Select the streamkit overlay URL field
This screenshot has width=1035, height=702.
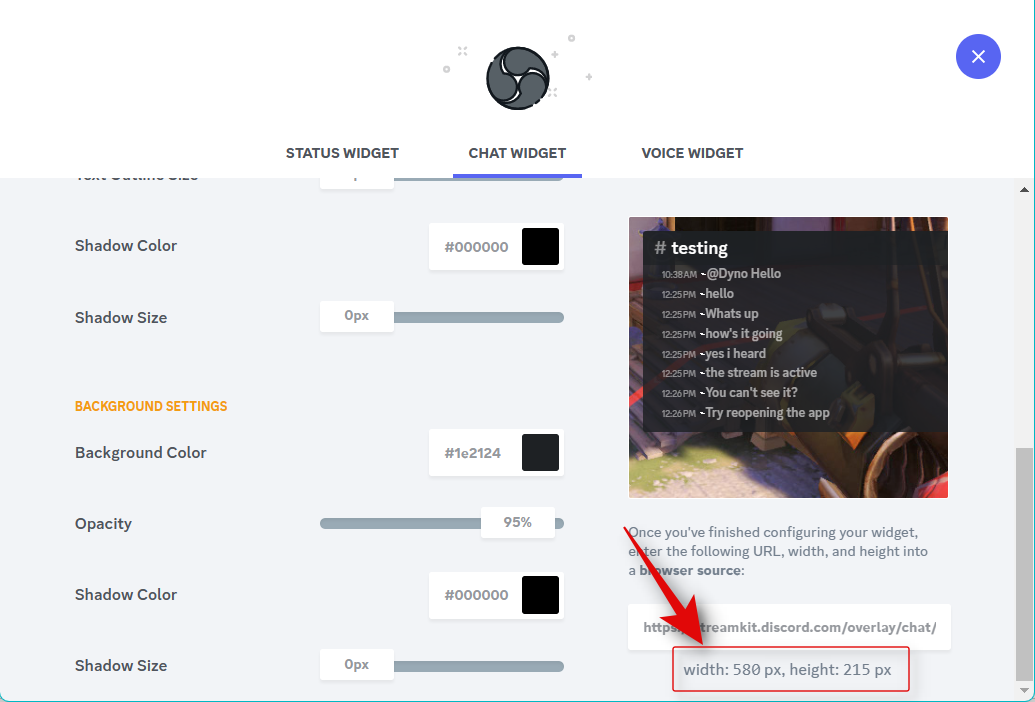point(789,627)
